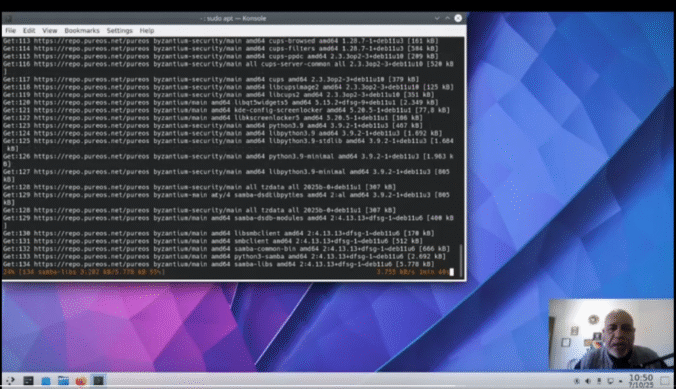Click the Get:124 libpython3.9 line
The height and width of the screenshot is (389, 676).
[222, 133]
